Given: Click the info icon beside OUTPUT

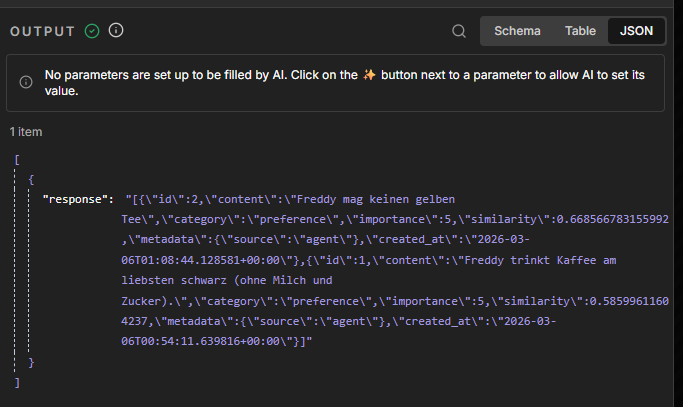Looking at the screenshot, I should [x=116, y=31].
